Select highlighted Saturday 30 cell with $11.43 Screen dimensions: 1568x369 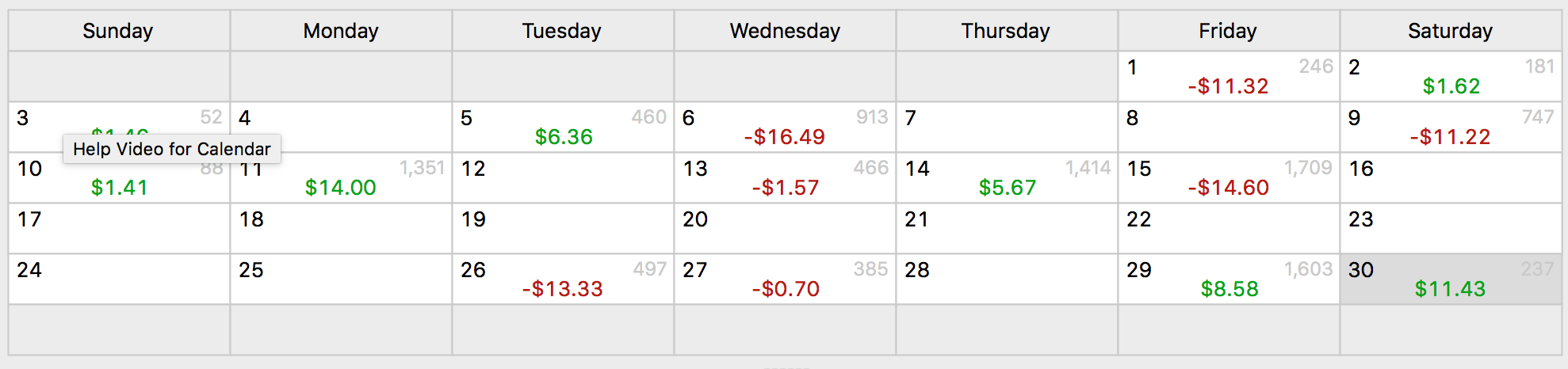pos(1451,280)
